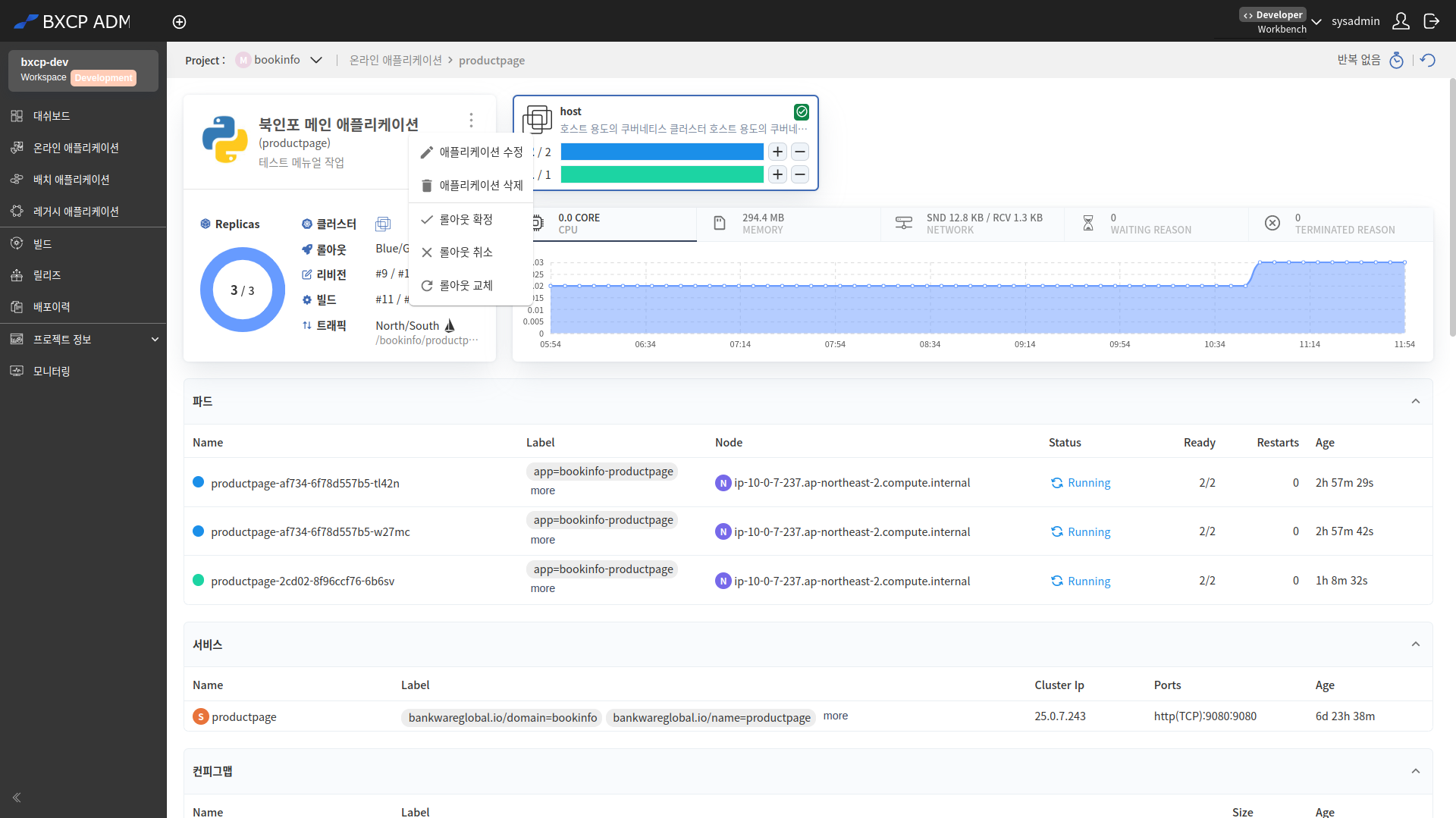Collapse the sidebar with double chevron

coord(17,798)
